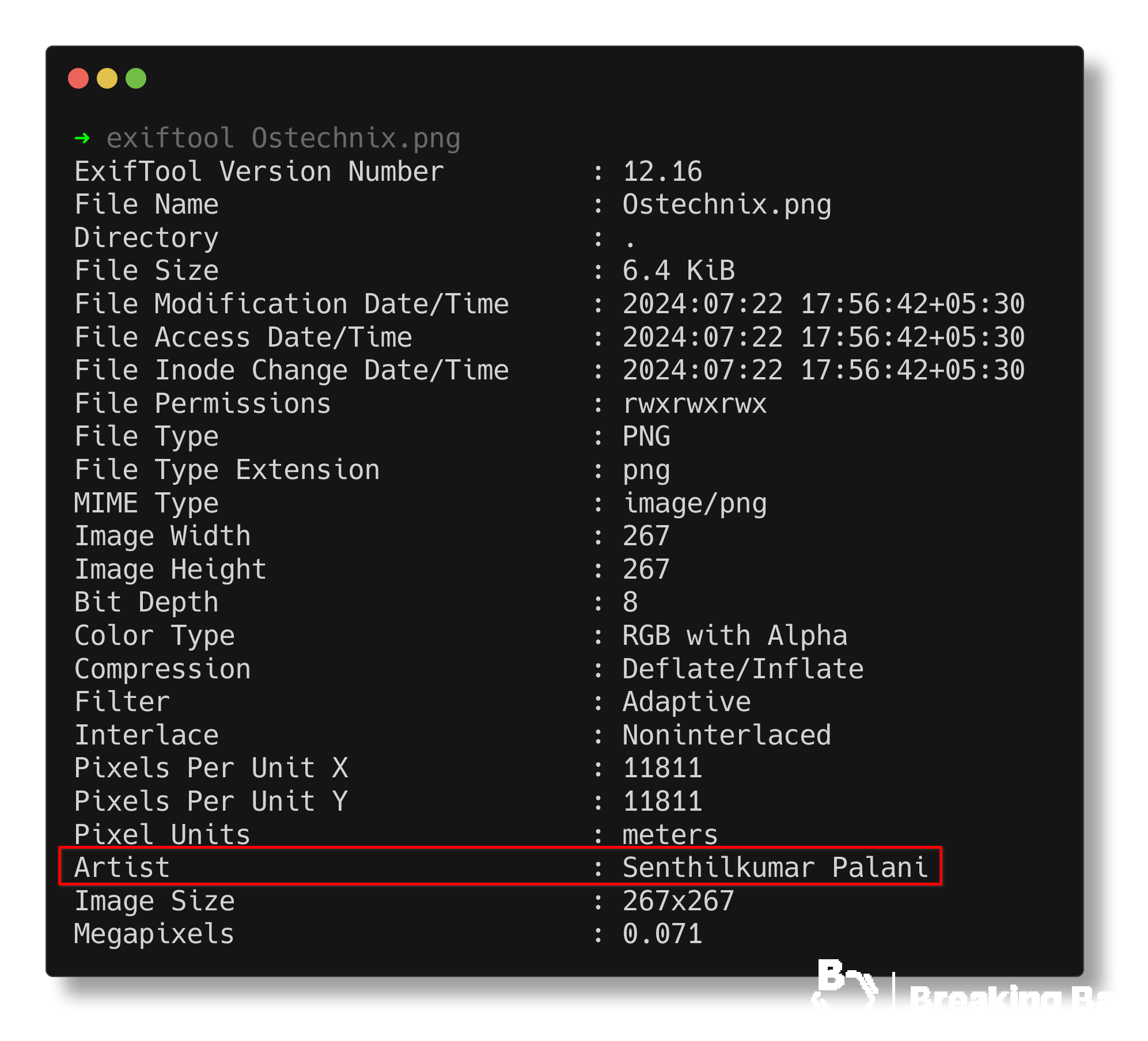Click the Pixel Units value meters
Screen dimensions: 1148x1041
(x=670, y=835)
